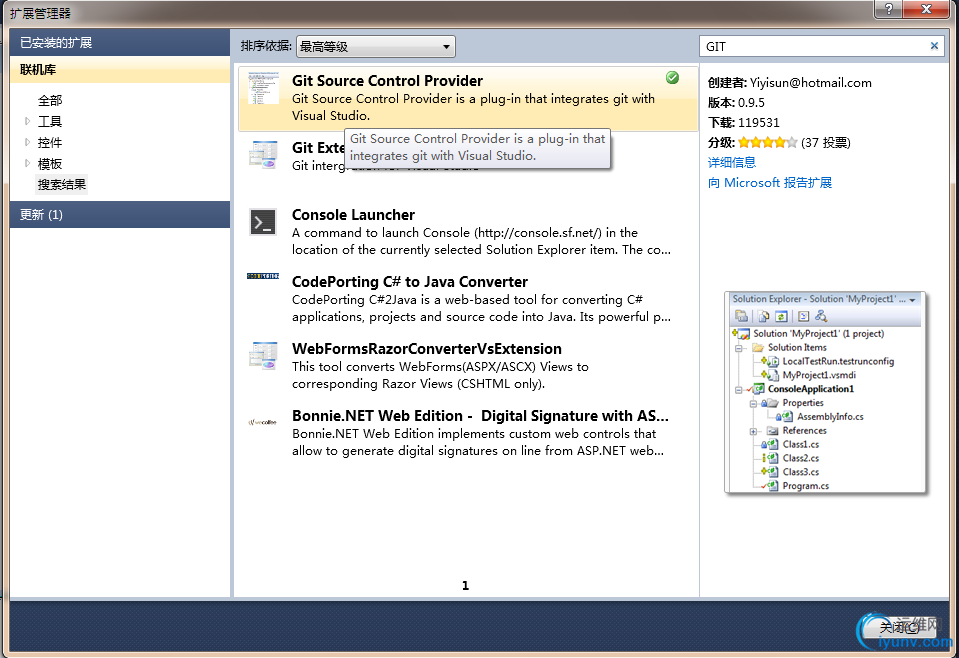Open the dialog help question mark button

(x=889, y=9)
